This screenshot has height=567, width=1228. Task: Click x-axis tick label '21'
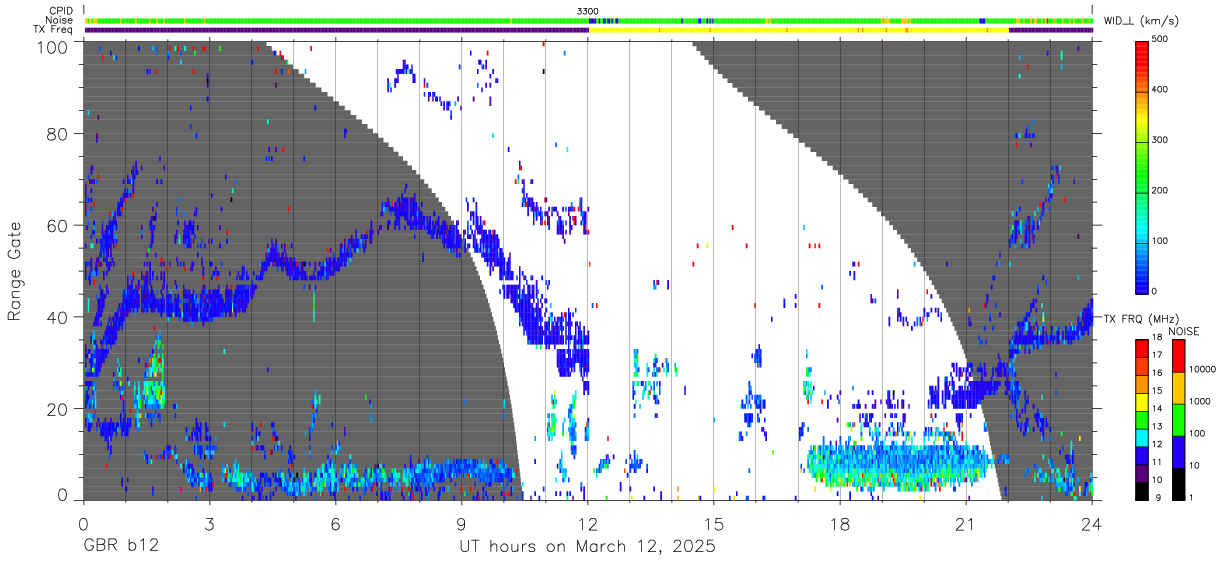point(966,523)
